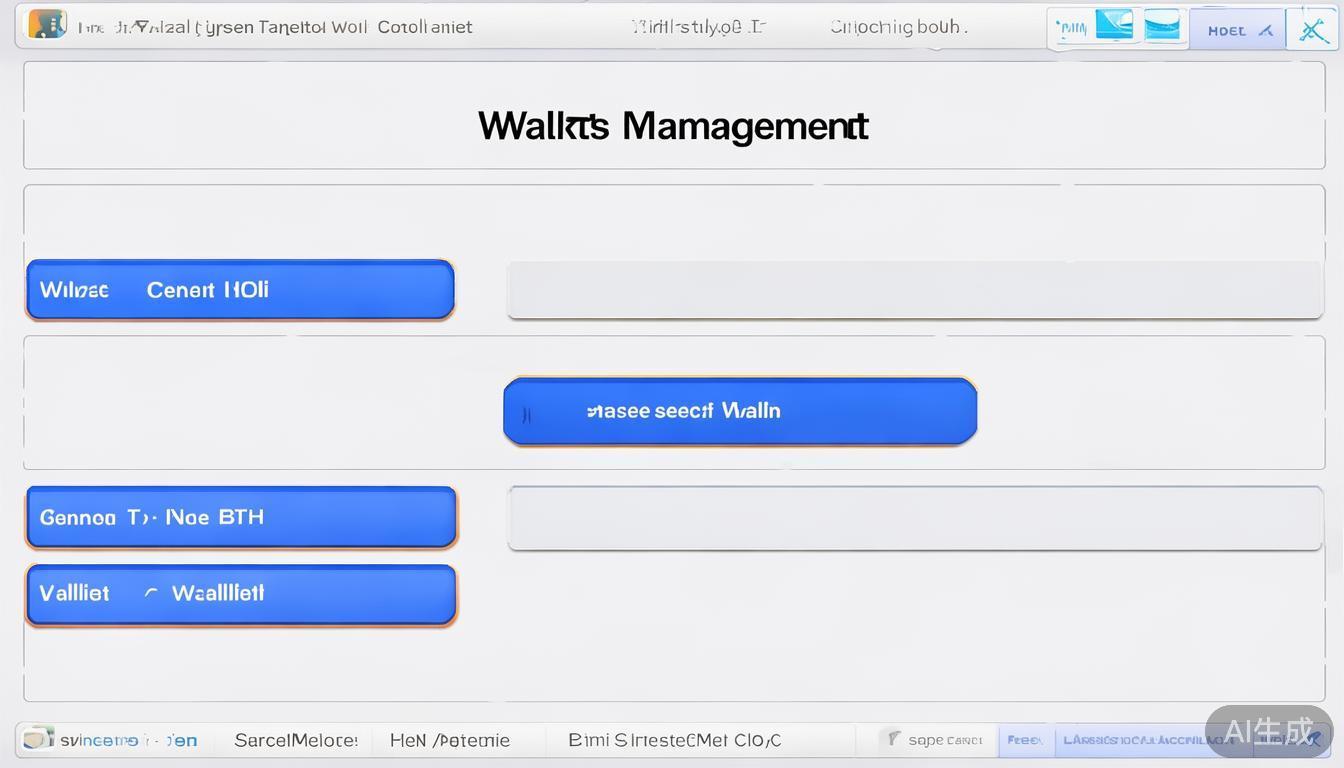Open the 'HeN /Petemie' bottom tab
The image size is (1344, 768).
pos(450,740)
